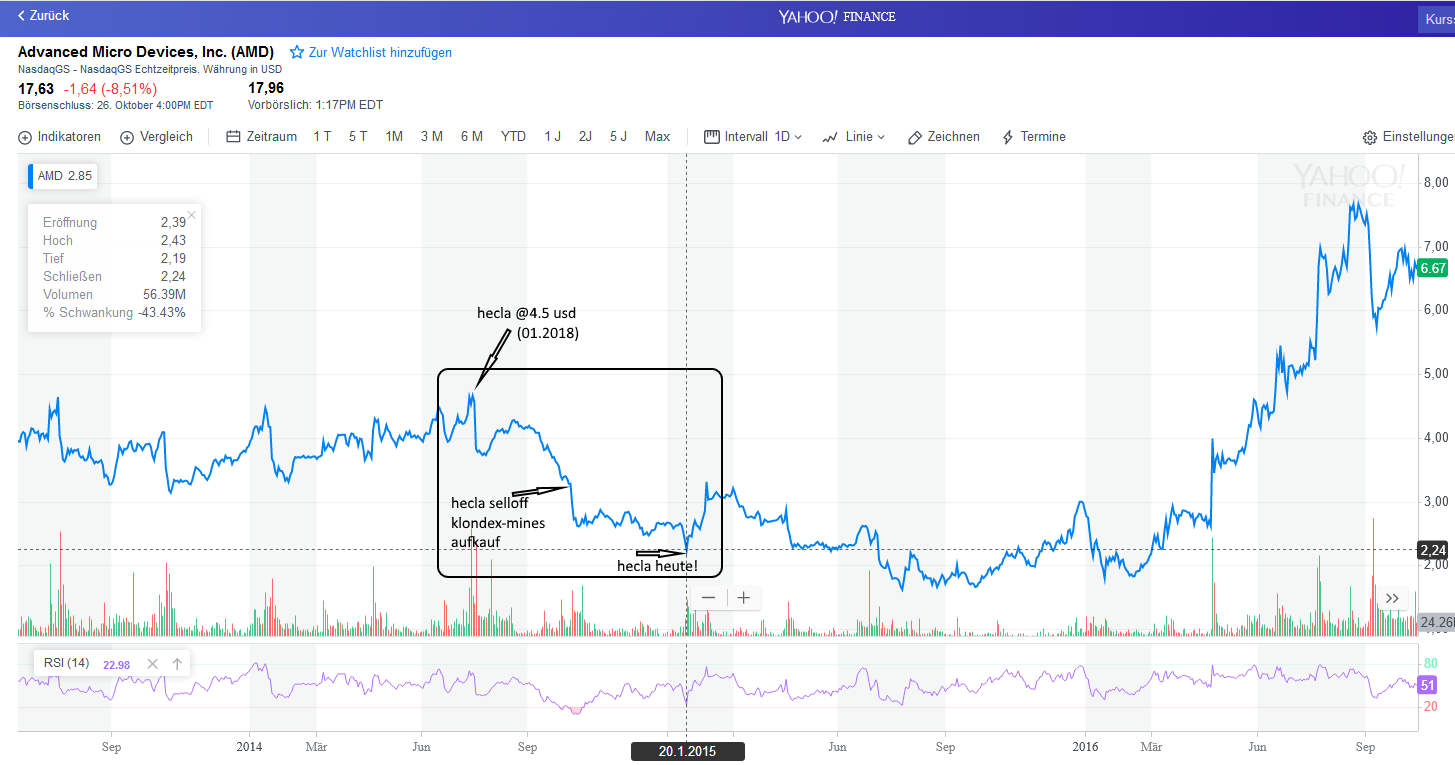
Task: Open Einstellungen with the gear icon
Action: coord(1369,137)
